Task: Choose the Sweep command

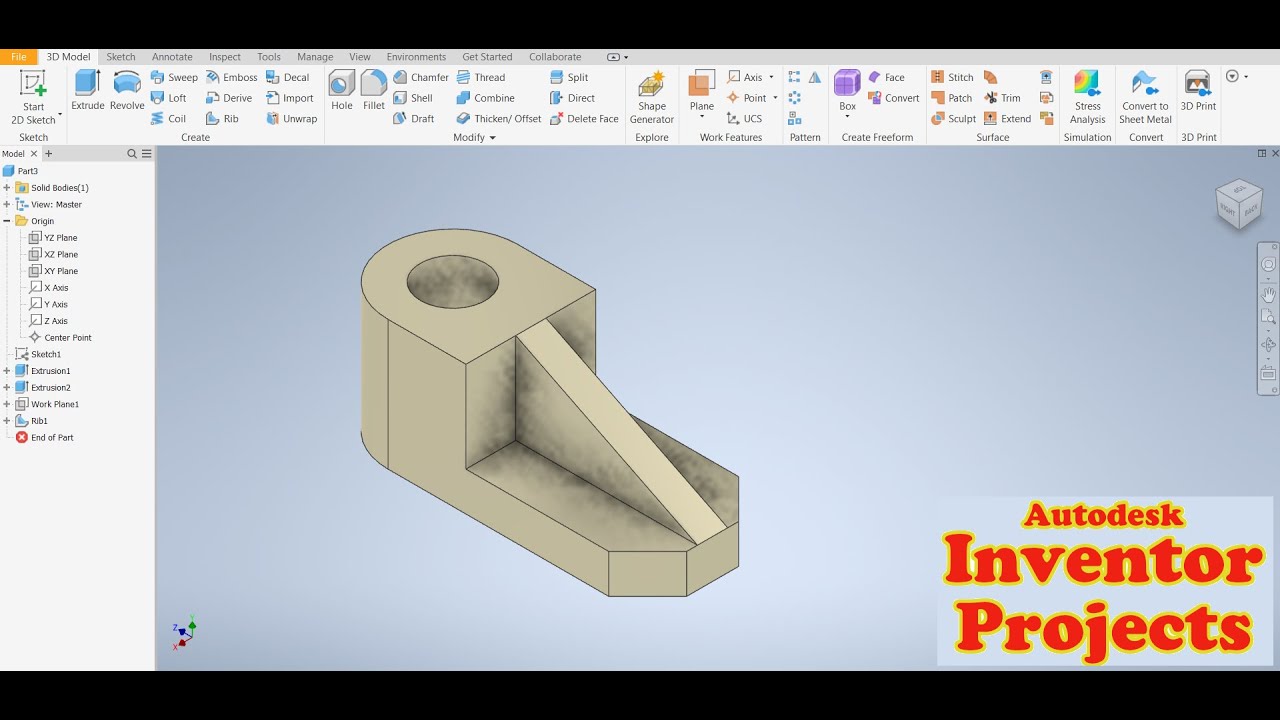Action: [174, 77]
